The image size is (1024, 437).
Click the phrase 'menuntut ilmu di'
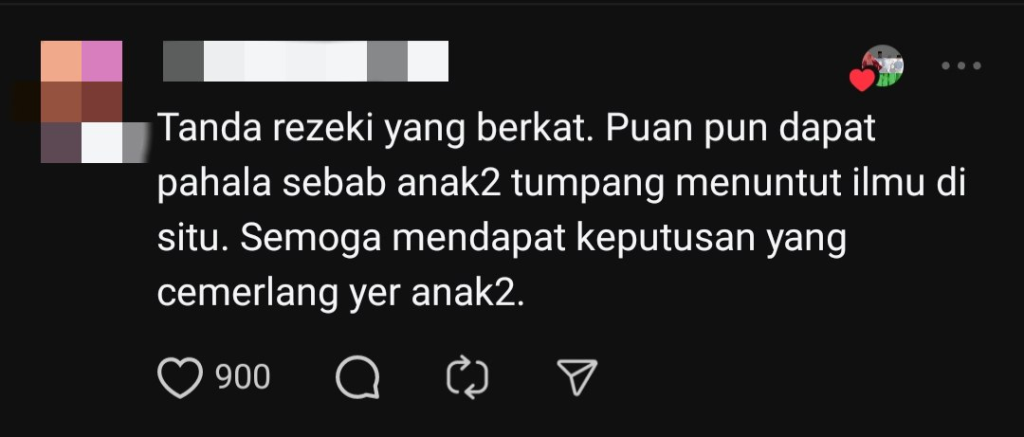tap(820, 184)
